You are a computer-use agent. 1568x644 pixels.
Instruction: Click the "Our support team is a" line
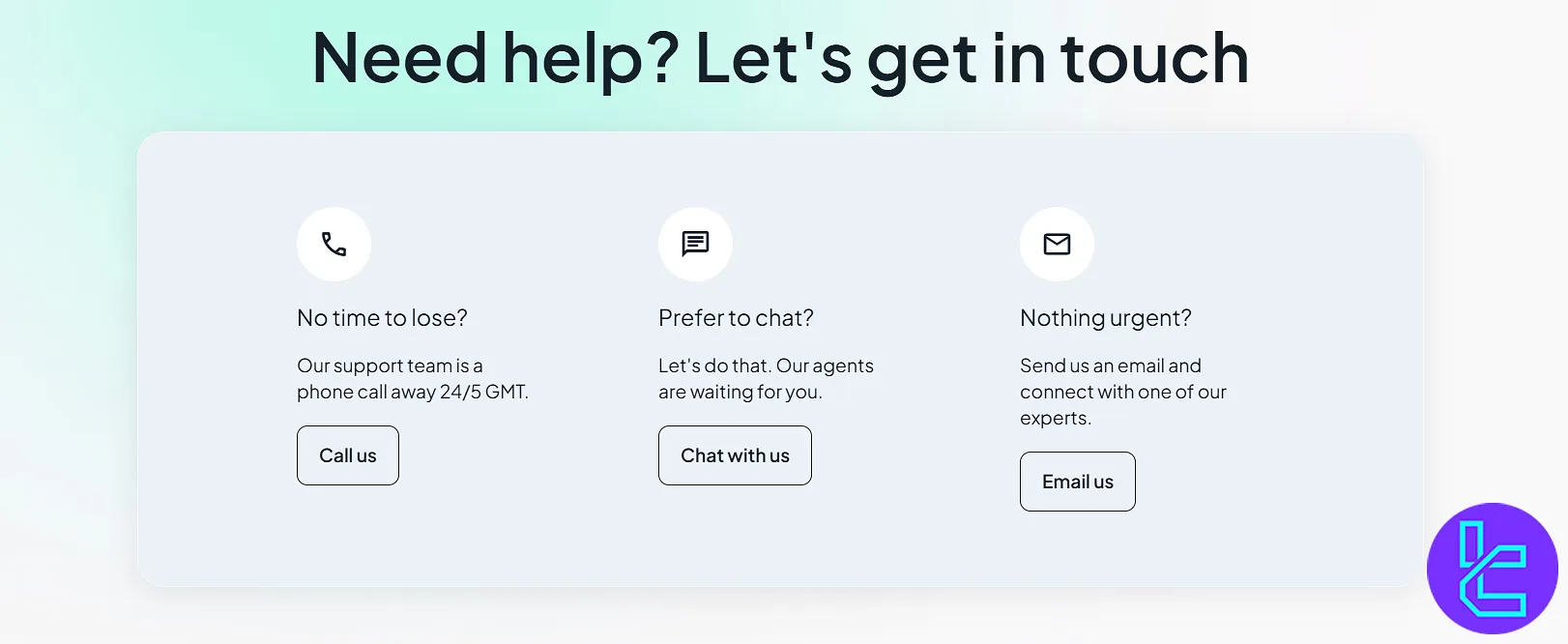tap(390, 366)
